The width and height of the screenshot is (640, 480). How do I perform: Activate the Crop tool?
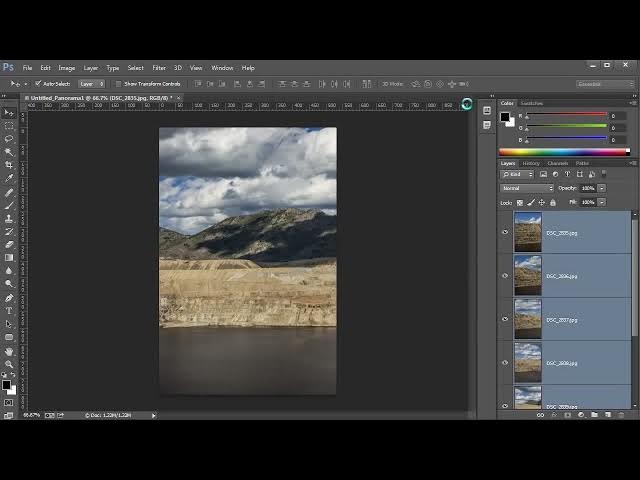pyautogui.click(x=9, y=165)
